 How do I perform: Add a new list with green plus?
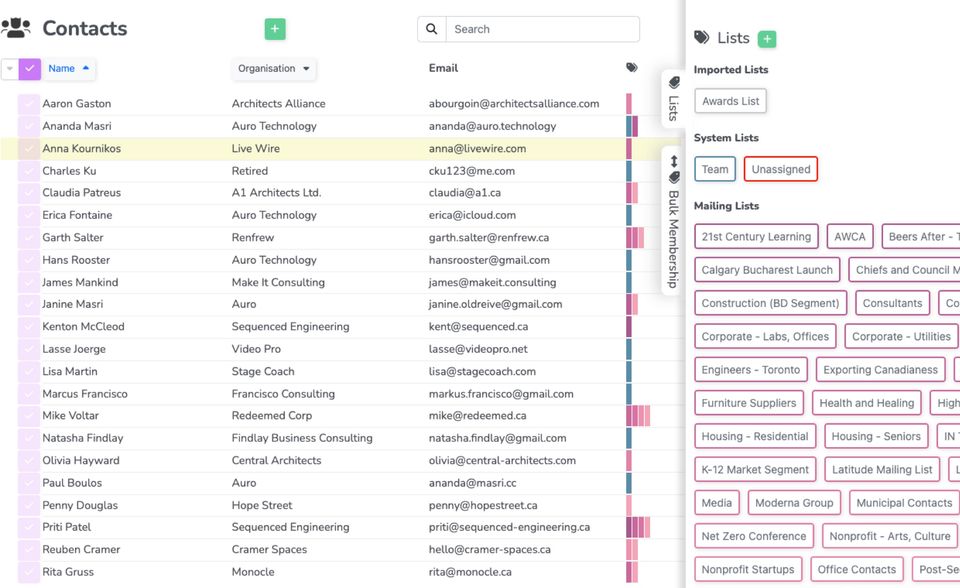[767, 39]
